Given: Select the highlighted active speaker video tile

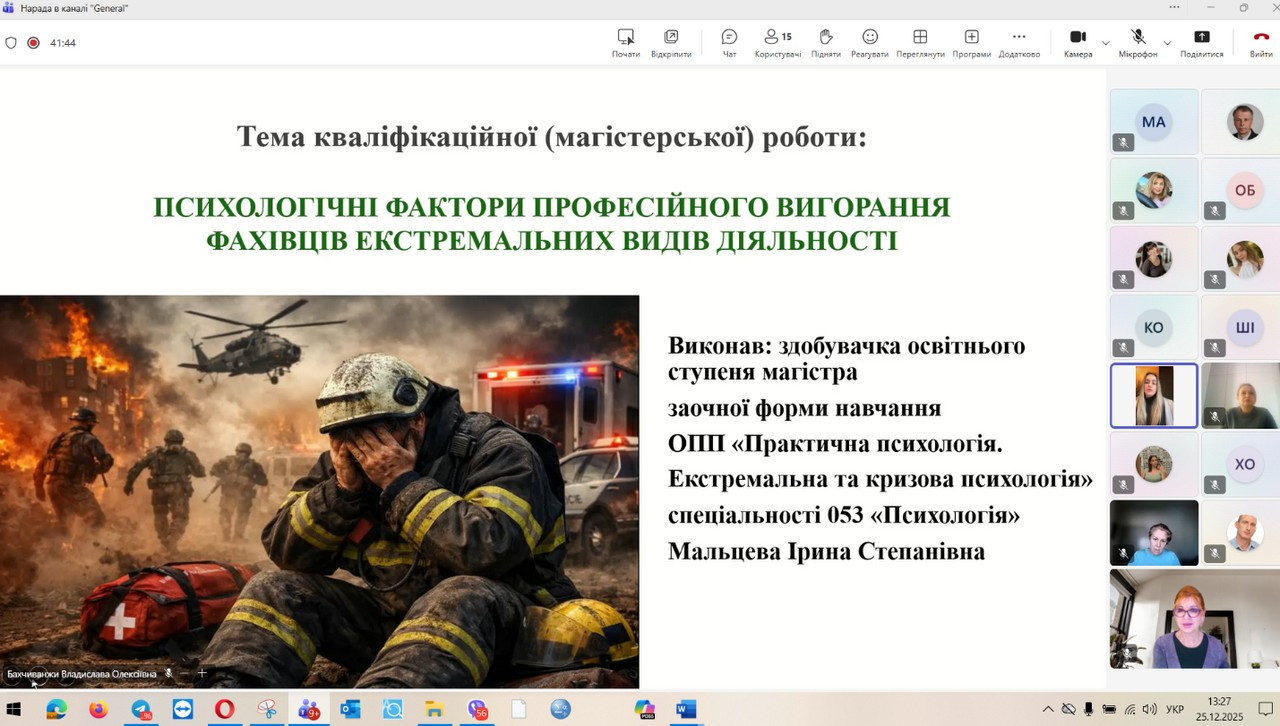Looking at the screenshot, I should click(1154, 395).
